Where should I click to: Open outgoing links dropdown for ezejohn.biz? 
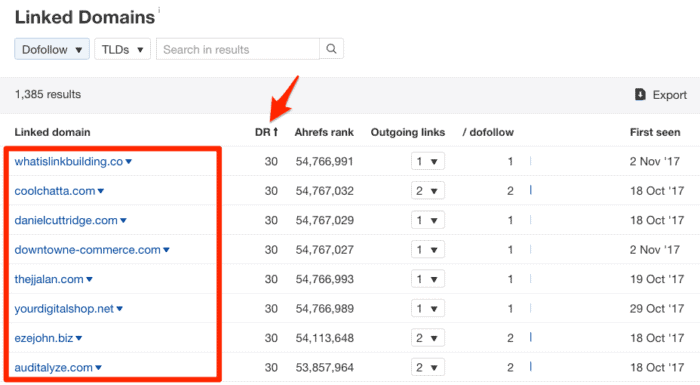428,338
